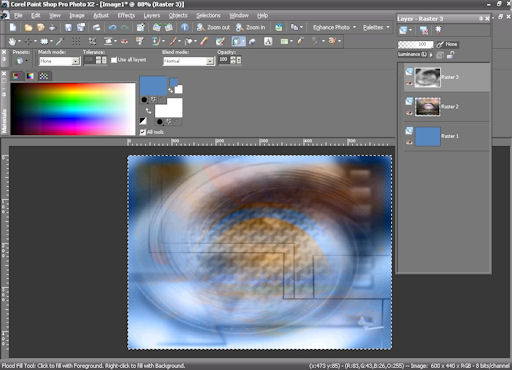The image size is (512, 370).
Task: Click the Delete layer icon in Layers palette
Action: [424, 30]
